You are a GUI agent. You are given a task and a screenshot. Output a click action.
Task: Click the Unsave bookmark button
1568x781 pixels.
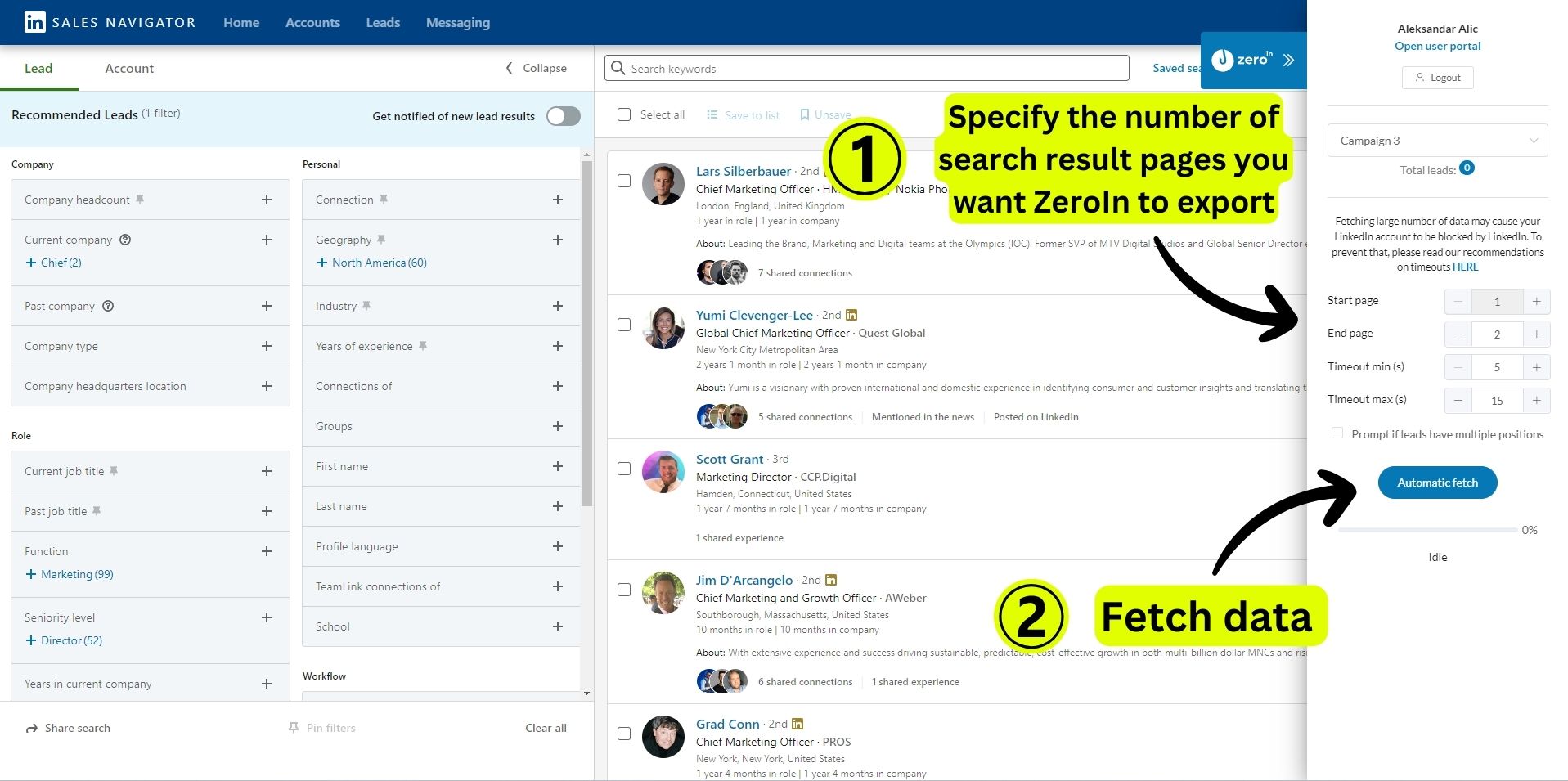click(825, 115)
